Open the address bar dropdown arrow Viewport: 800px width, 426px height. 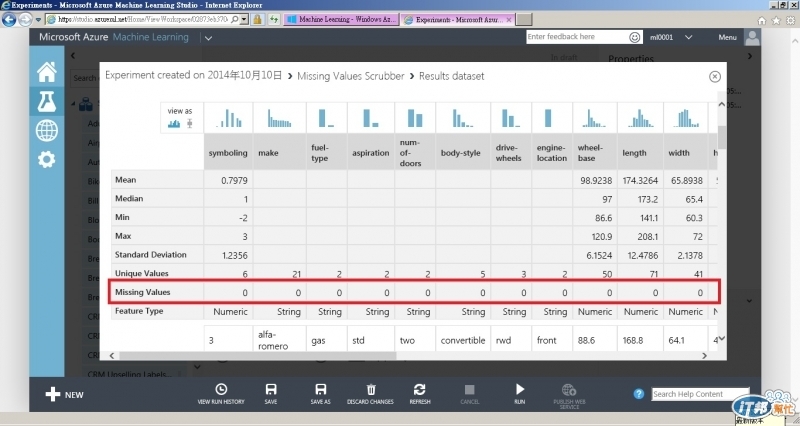click(x=244, y=19)
